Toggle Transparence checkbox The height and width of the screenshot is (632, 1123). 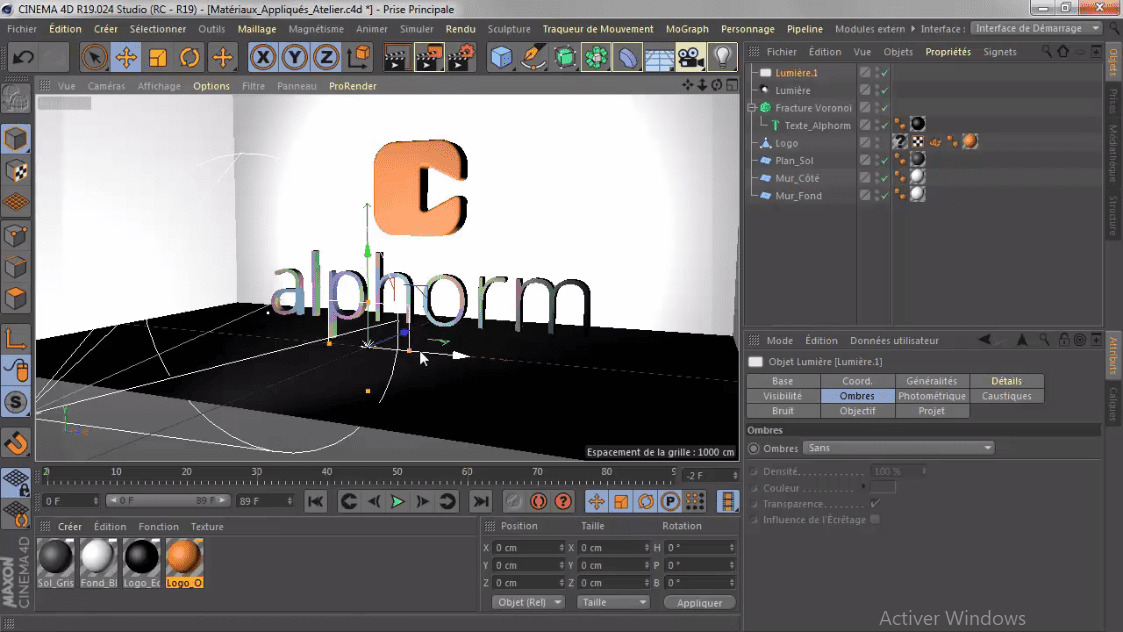point(874,504)
